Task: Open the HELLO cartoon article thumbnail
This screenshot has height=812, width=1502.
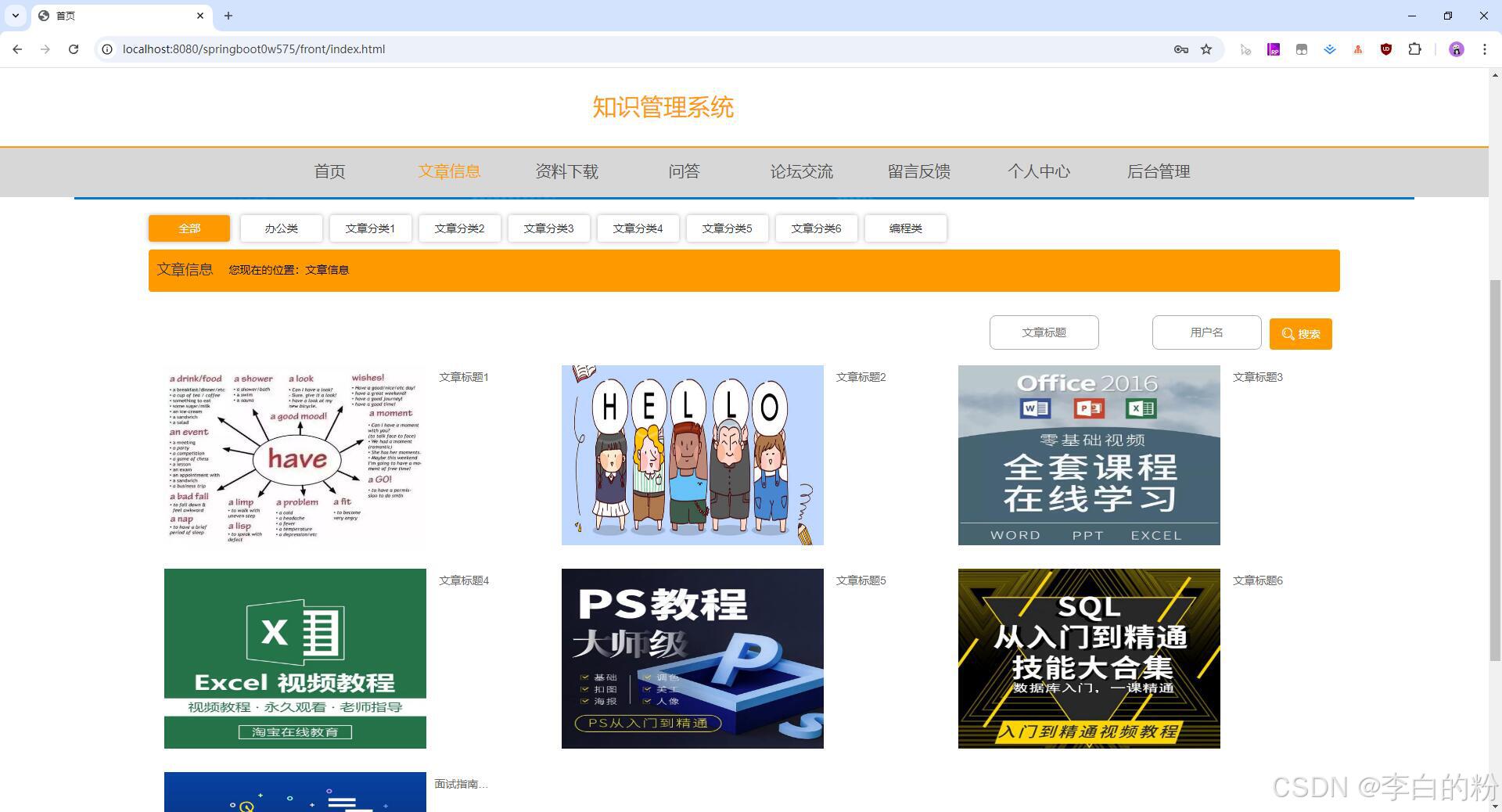Action: click(x=692, y=455)
